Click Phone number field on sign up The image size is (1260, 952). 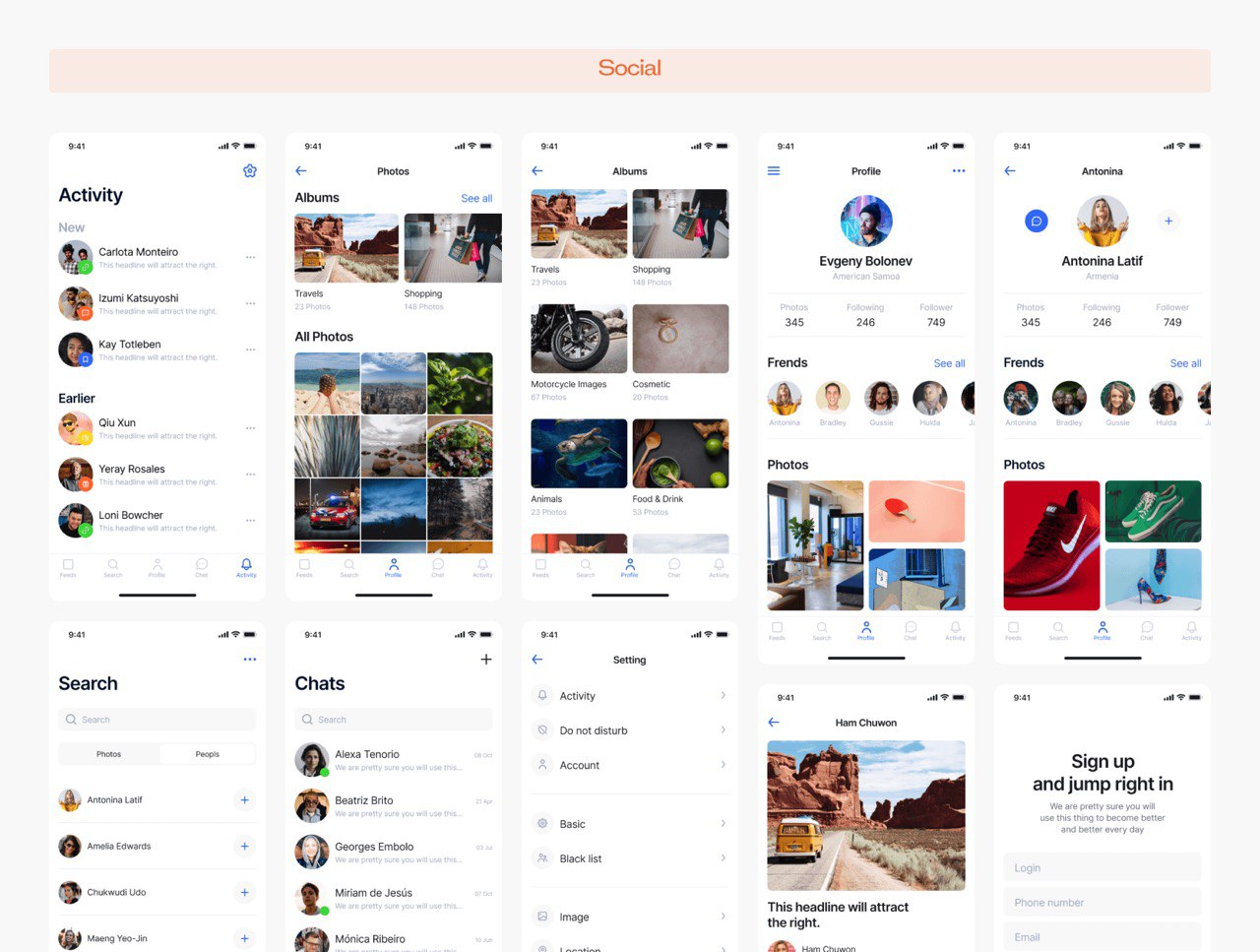click(1102, 902)
